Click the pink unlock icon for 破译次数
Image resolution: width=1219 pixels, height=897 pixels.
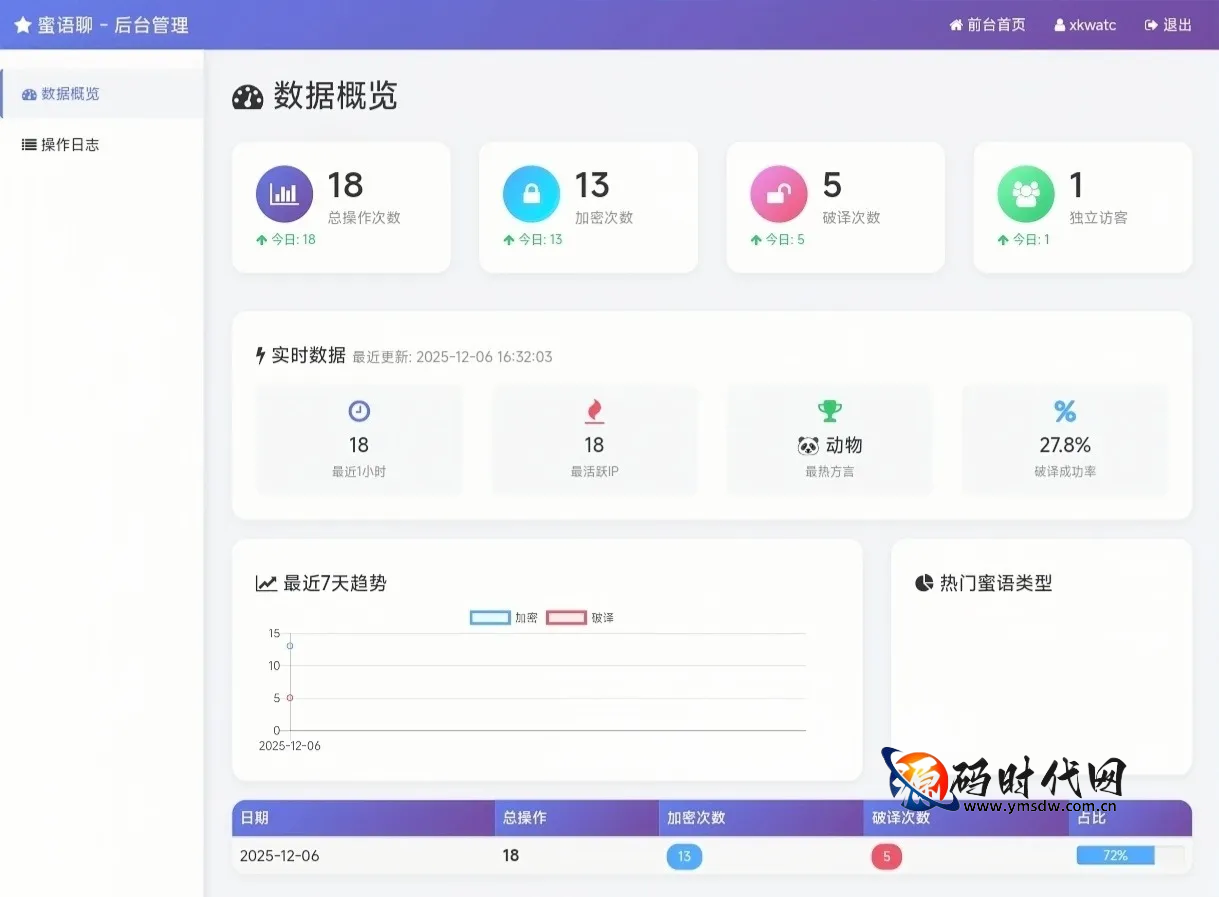778,194
